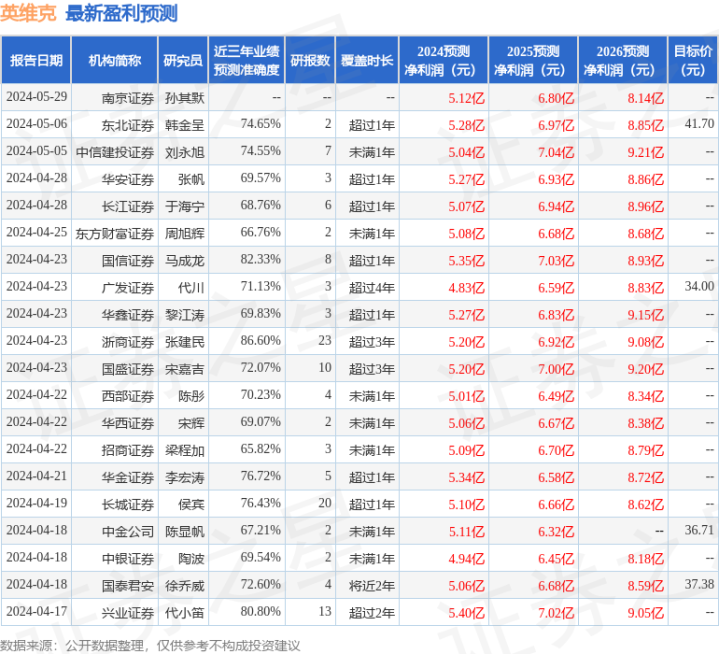This screenshot has height=654, width=719.
Task: Click target price 34.00
Action: pyautogui.click(x=699, y=286)
